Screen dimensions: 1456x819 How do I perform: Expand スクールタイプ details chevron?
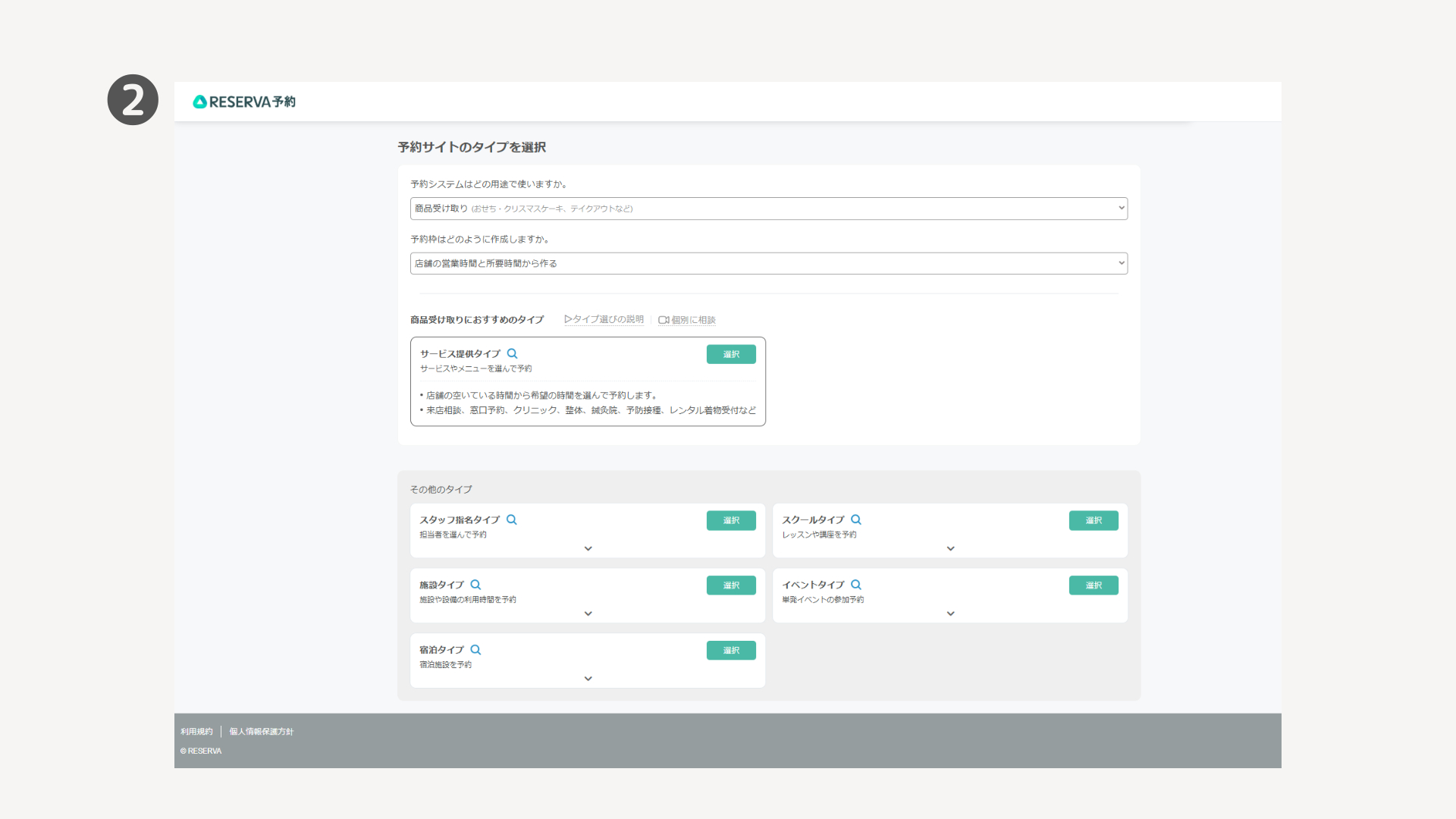tap(950, 548)
